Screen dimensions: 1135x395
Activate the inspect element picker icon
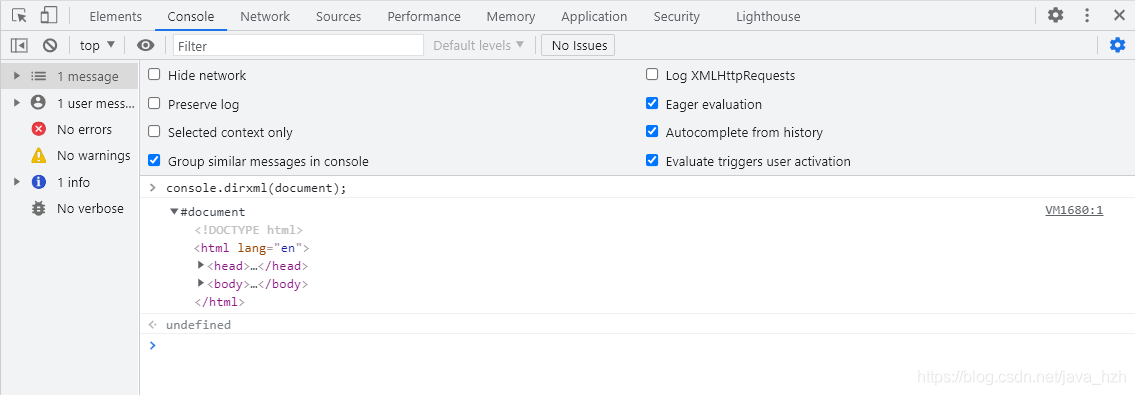[20, 15]
